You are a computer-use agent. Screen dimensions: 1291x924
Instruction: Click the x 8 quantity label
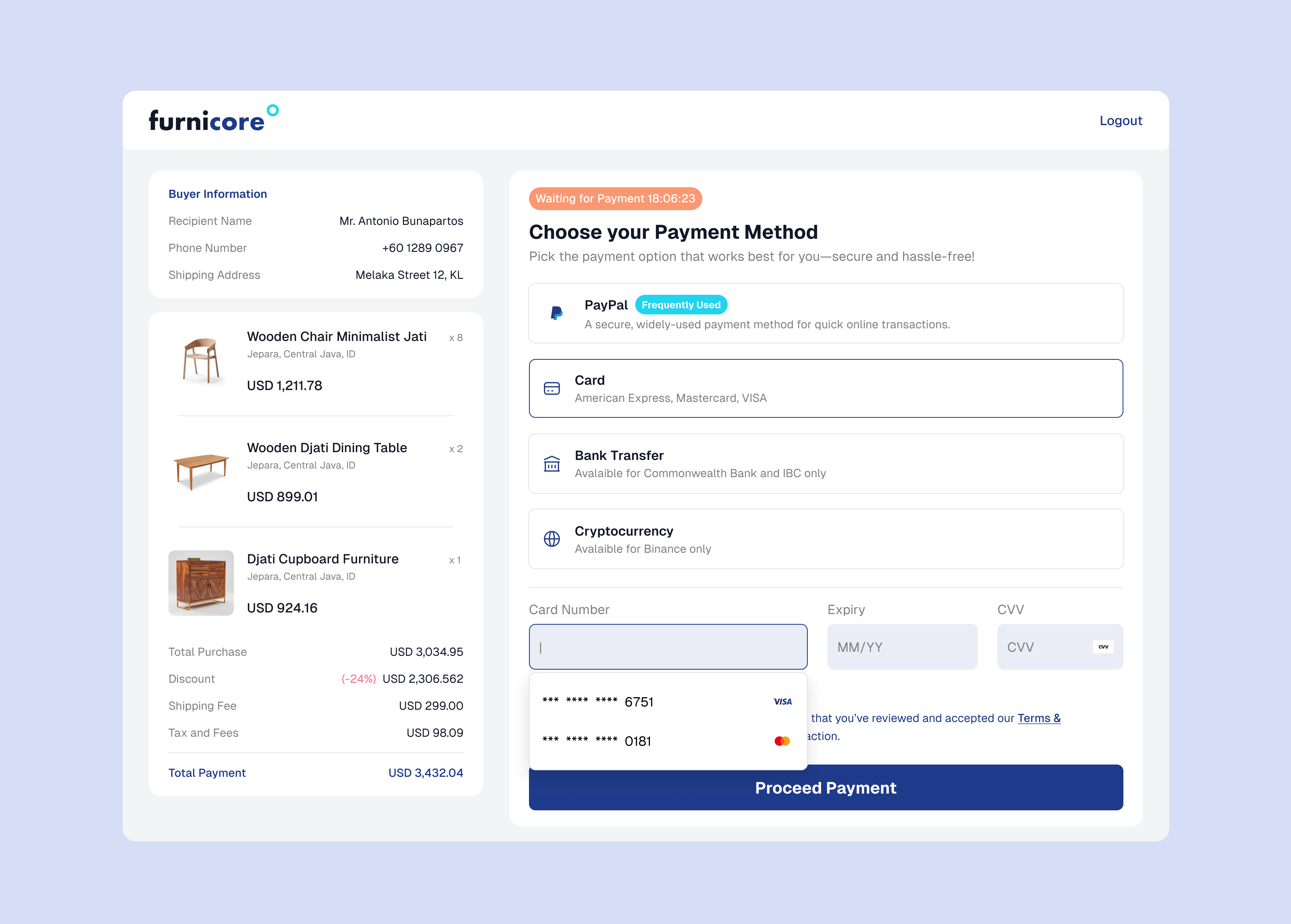point(456,338)
